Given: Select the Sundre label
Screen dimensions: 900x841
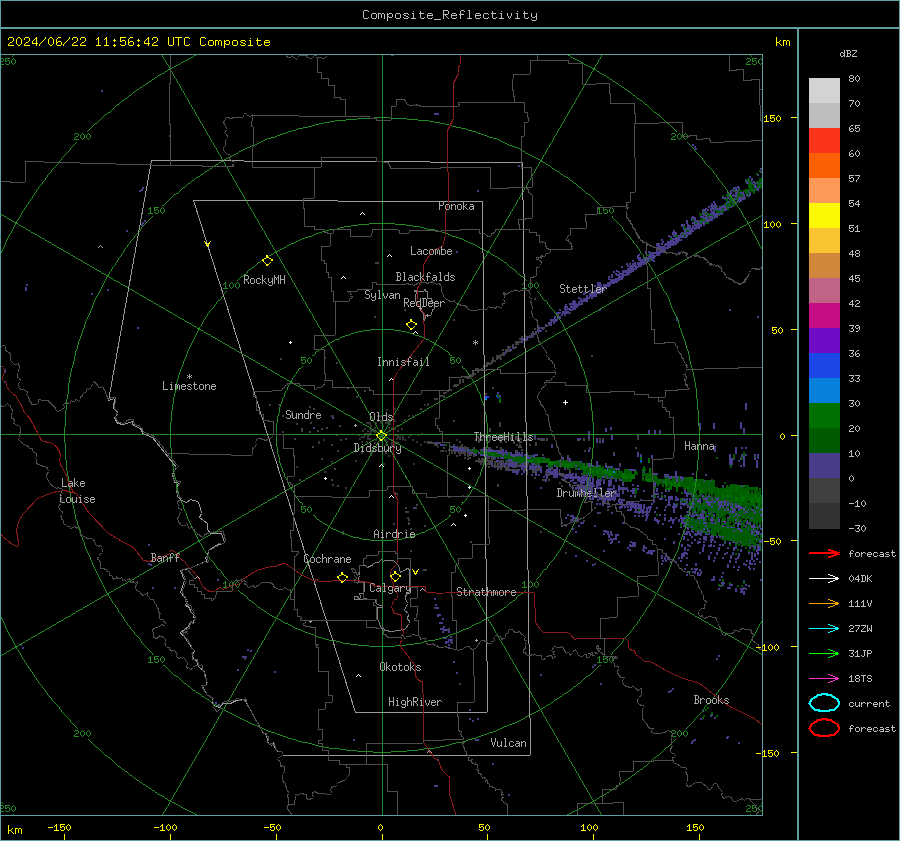Looking at the screenshot, I should [303, 414].
